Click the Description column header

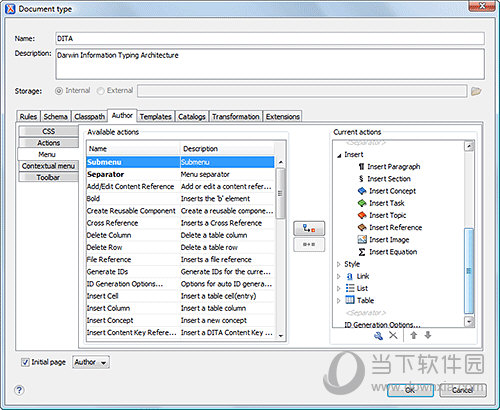click(x=227, y=149)
